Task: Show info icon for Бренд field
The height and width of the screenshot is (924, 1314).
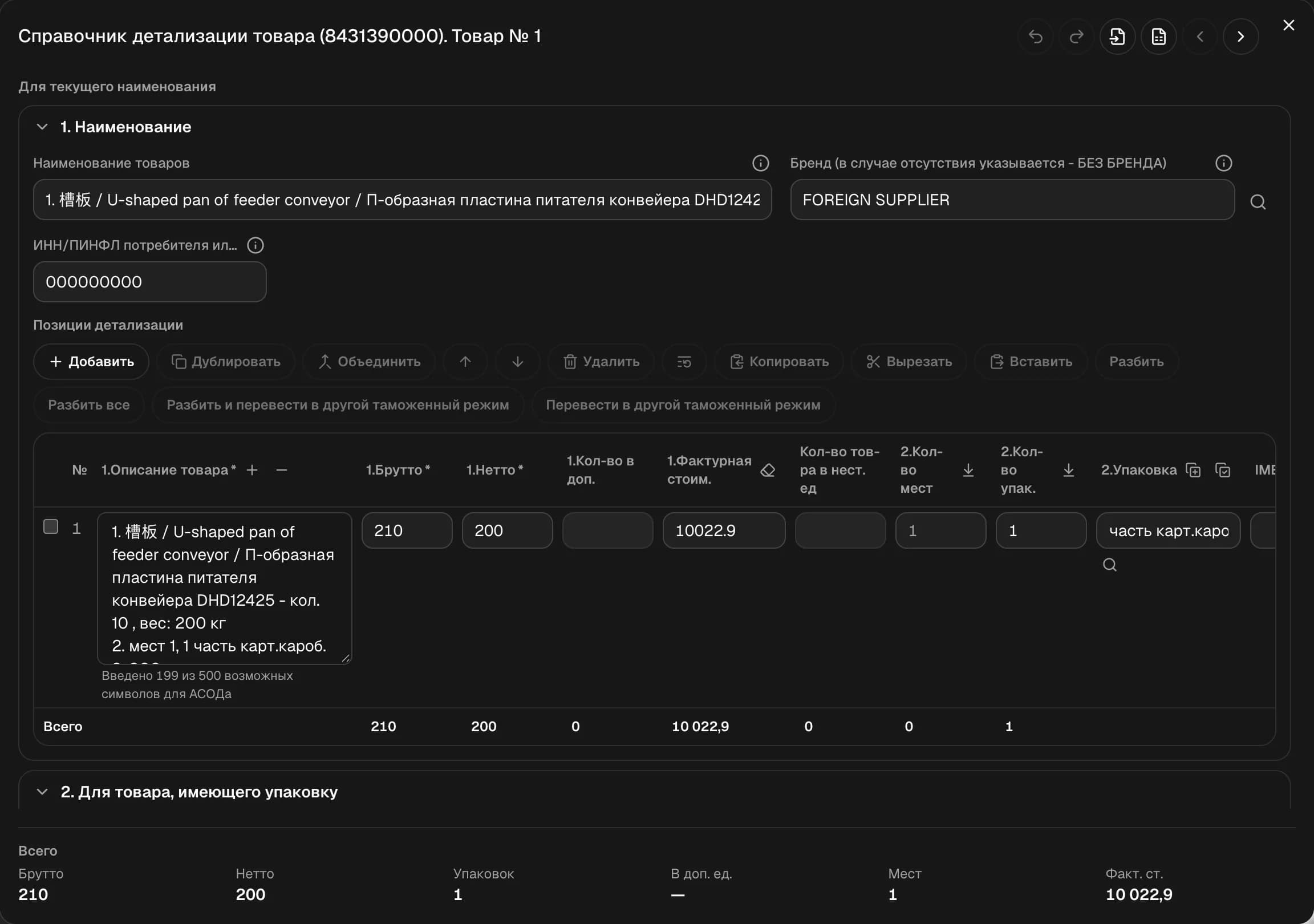Action: tap(1223, 163)
